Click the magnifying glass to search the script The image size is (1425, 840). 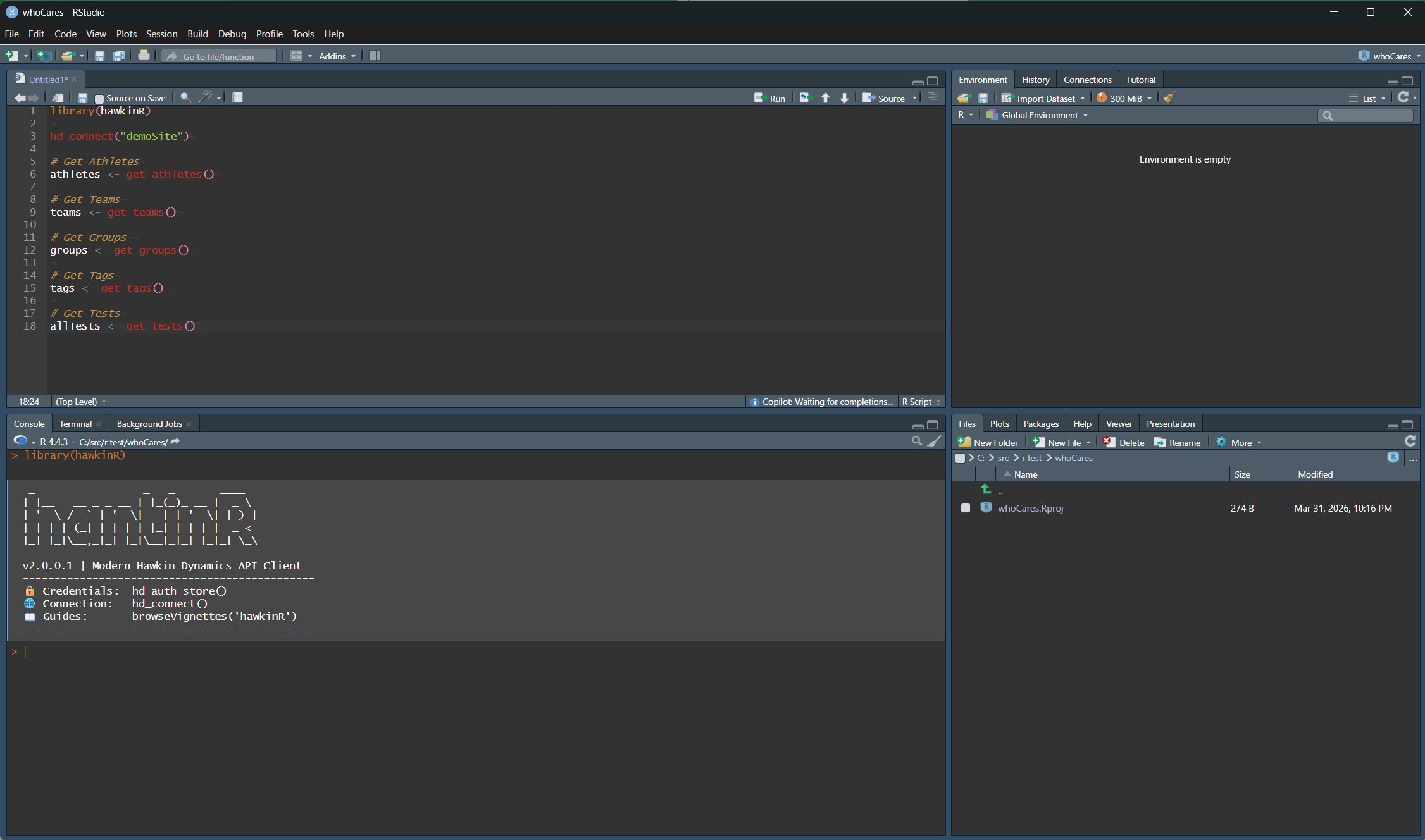click(185, 97)
